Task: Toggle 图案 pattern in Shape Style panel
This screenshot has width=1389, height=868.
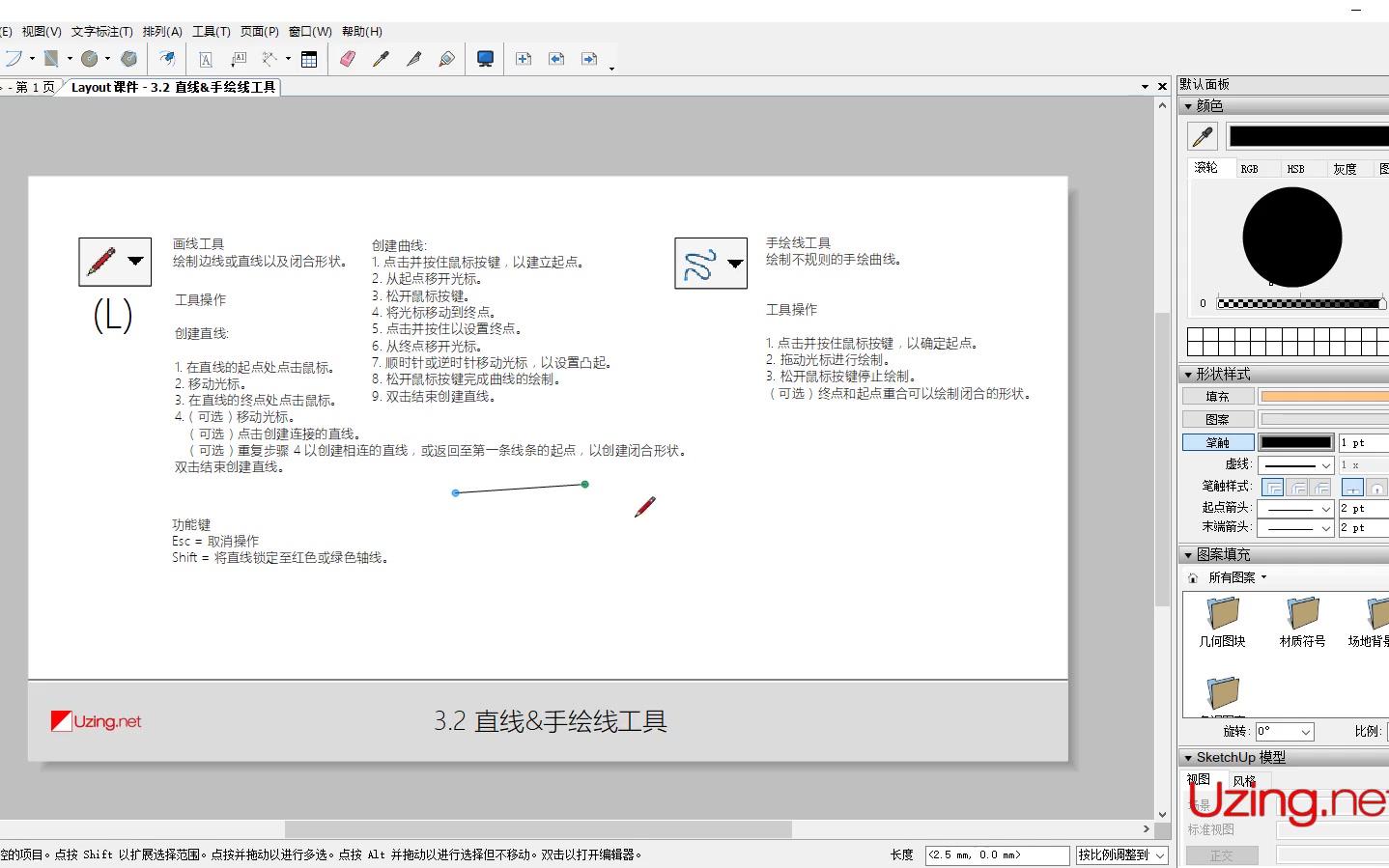Action: pos(1218,418)
